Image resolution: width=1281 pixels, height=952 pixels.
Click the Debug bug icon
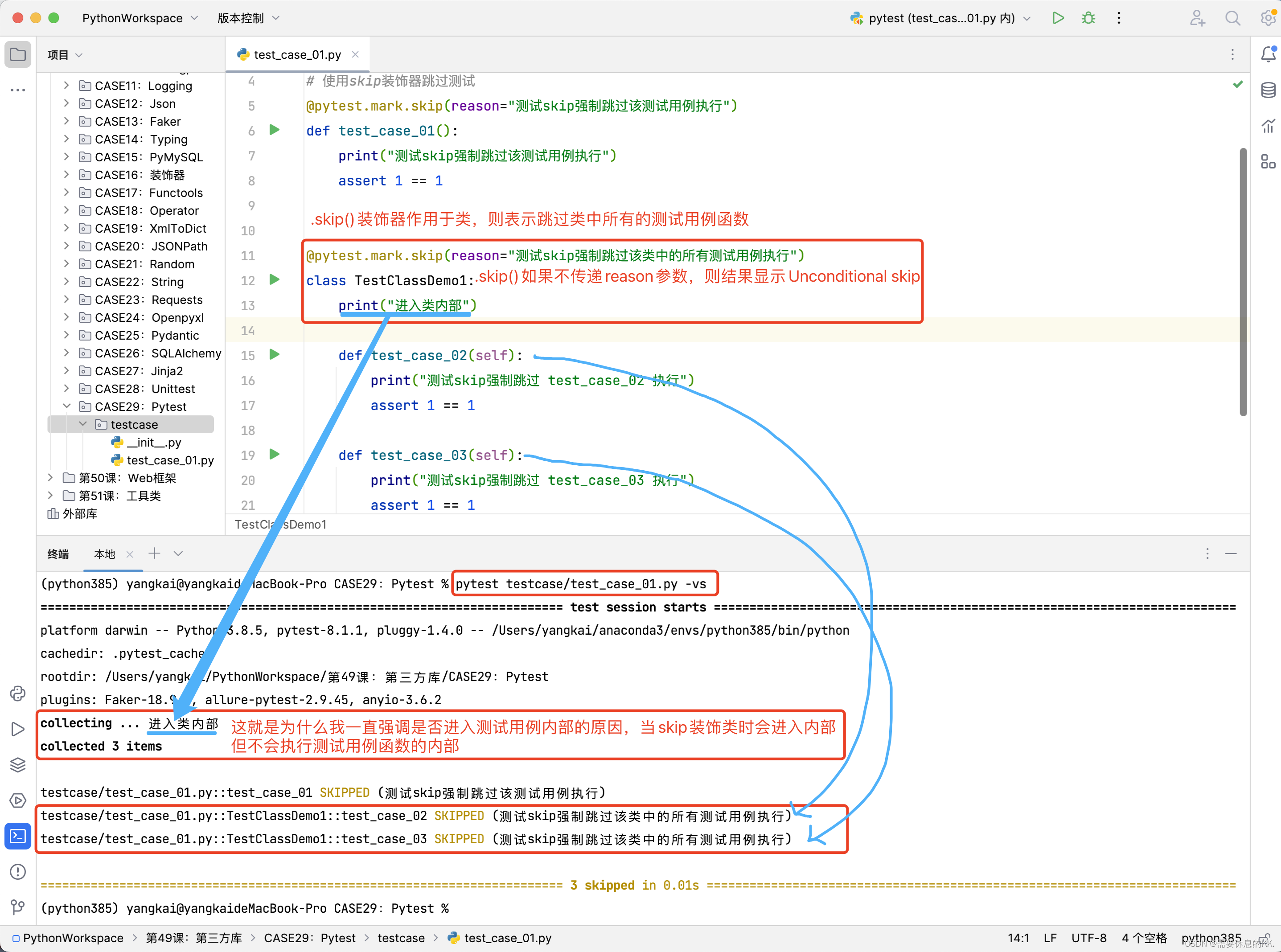pos(1088,18)
